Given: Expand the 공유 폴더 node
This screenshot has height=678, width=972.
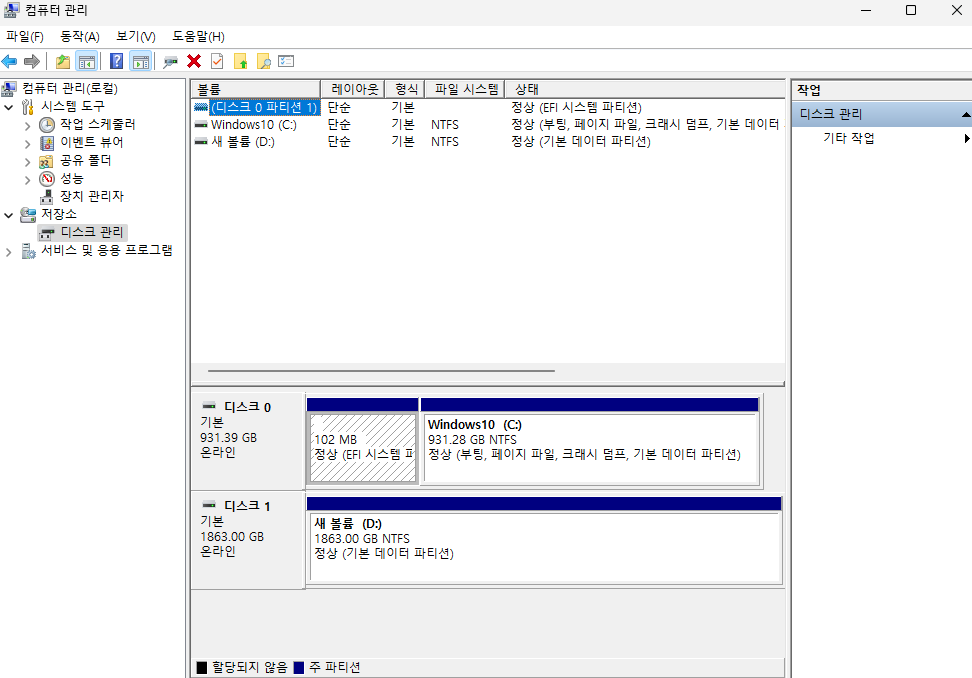Looking at the screenshot, I should (x=27, y=162).
